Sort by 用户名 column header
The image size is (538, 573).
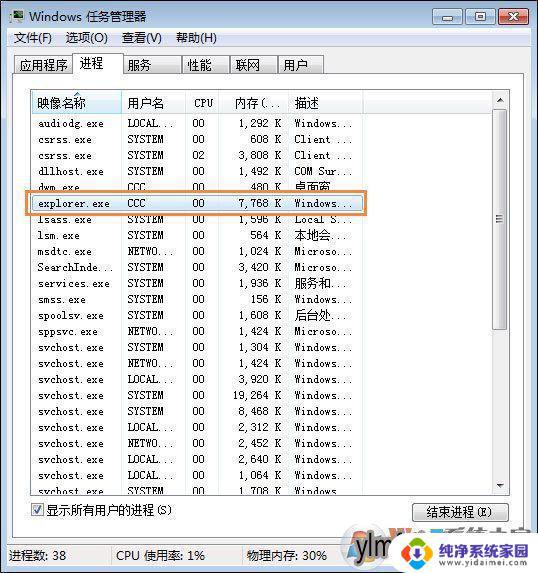153,103
